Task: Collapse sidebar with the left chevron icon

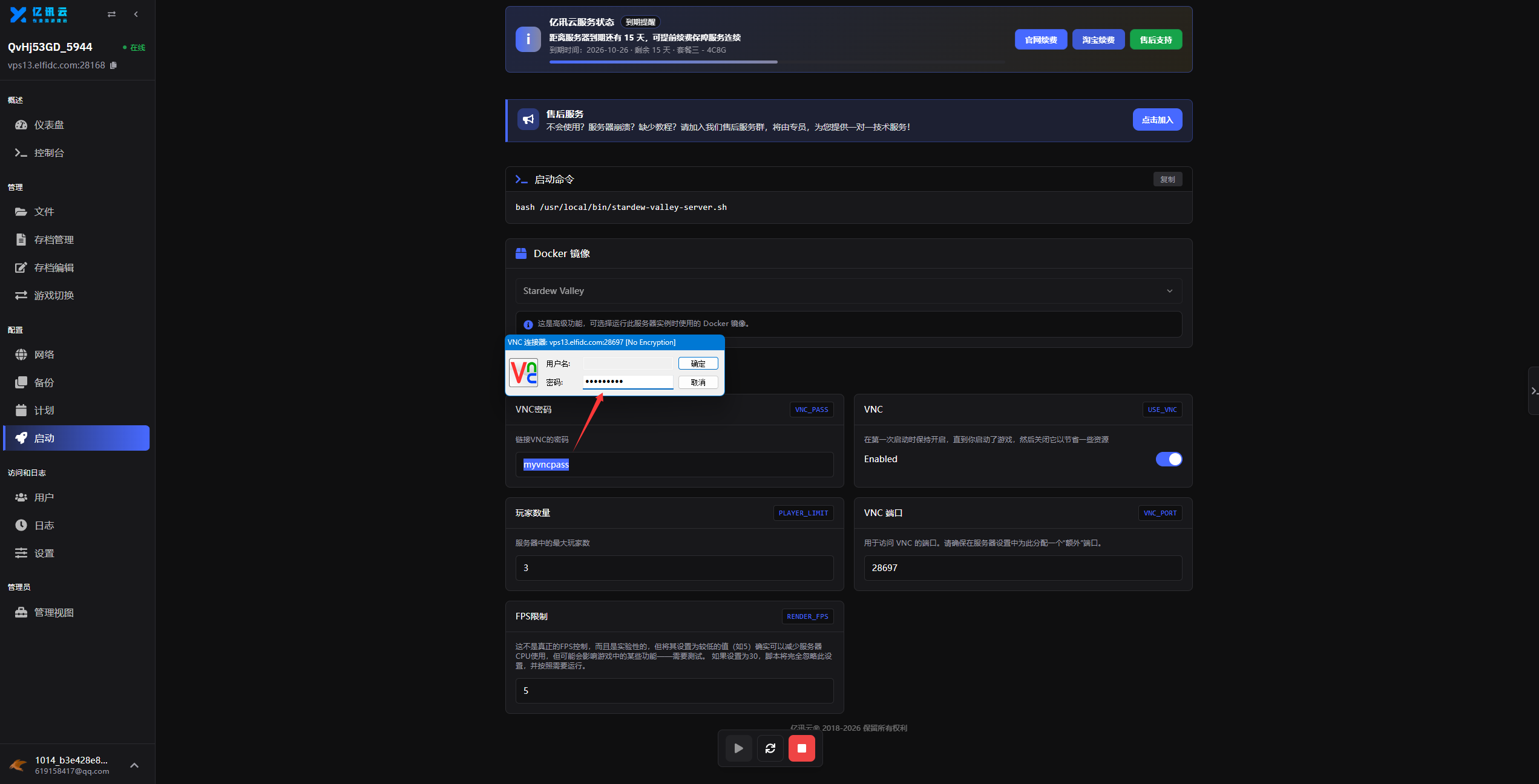Action: pyautogui.click(x=136, y=14)
